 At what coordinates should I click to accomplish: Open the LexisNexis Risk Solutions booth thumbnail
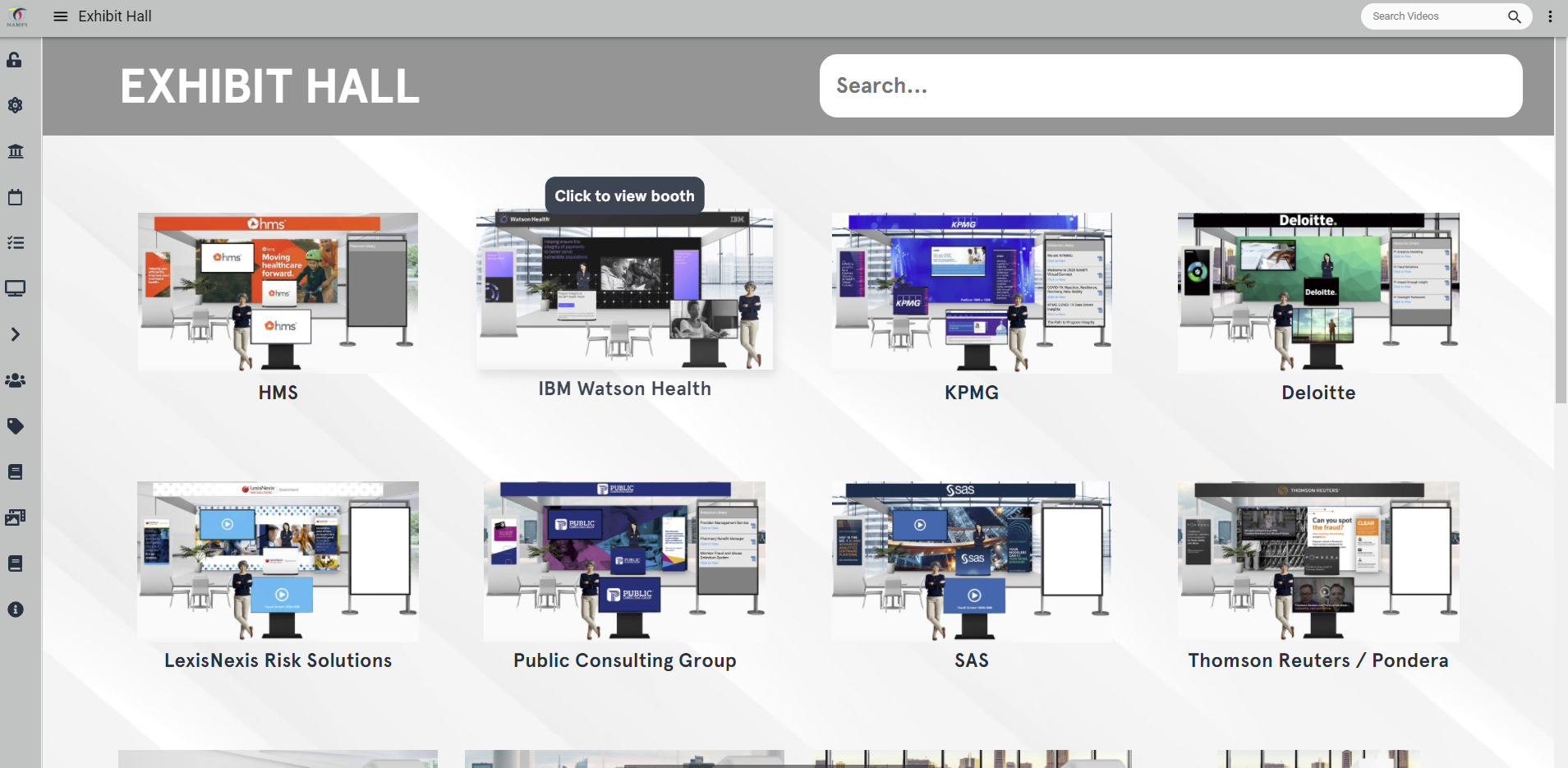(278, 561)
